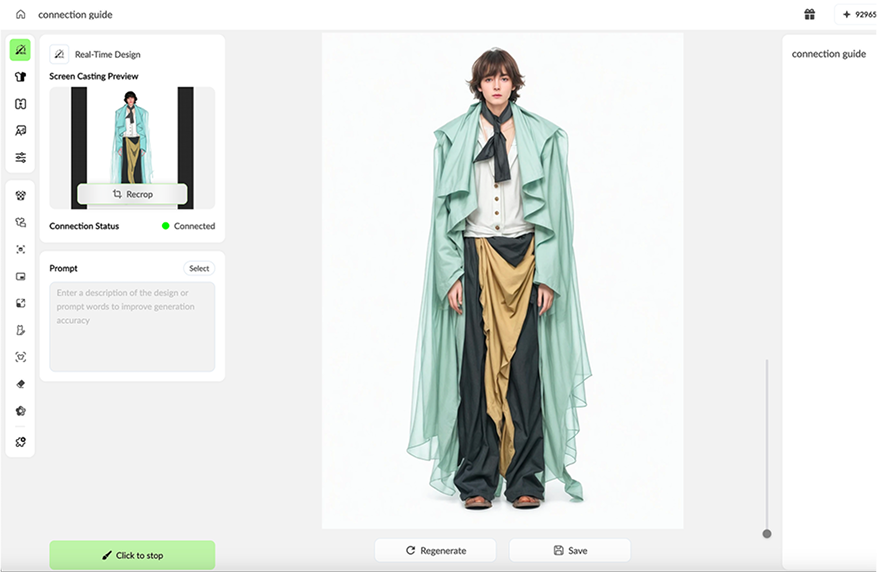Open the connection guide panel on the right
The height and width of the screenshot is (572, 877).
(828, 54)
